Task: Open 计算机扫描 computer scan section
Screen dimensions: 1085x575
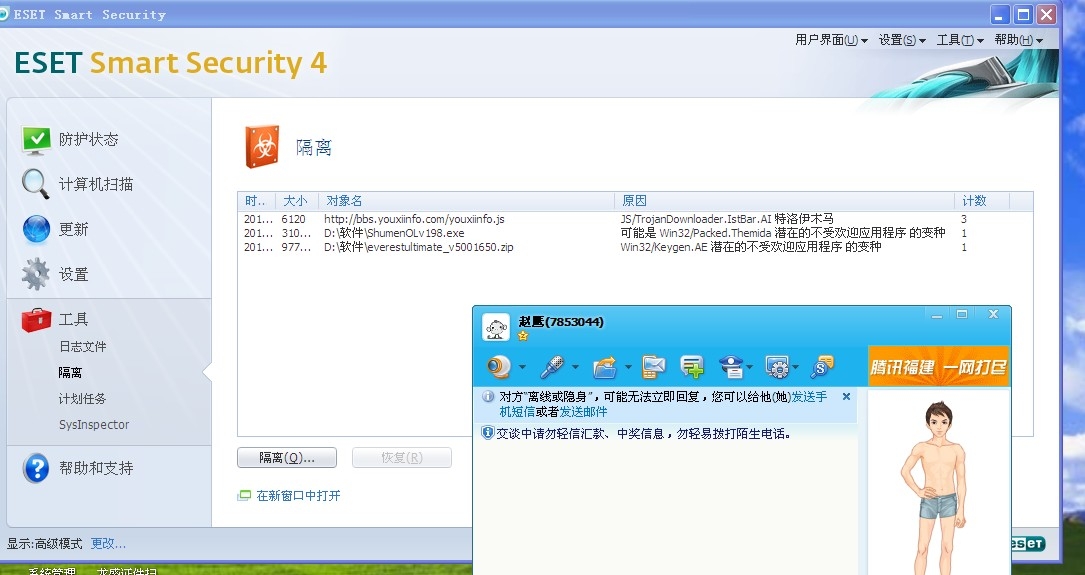Action: (76, 184)
